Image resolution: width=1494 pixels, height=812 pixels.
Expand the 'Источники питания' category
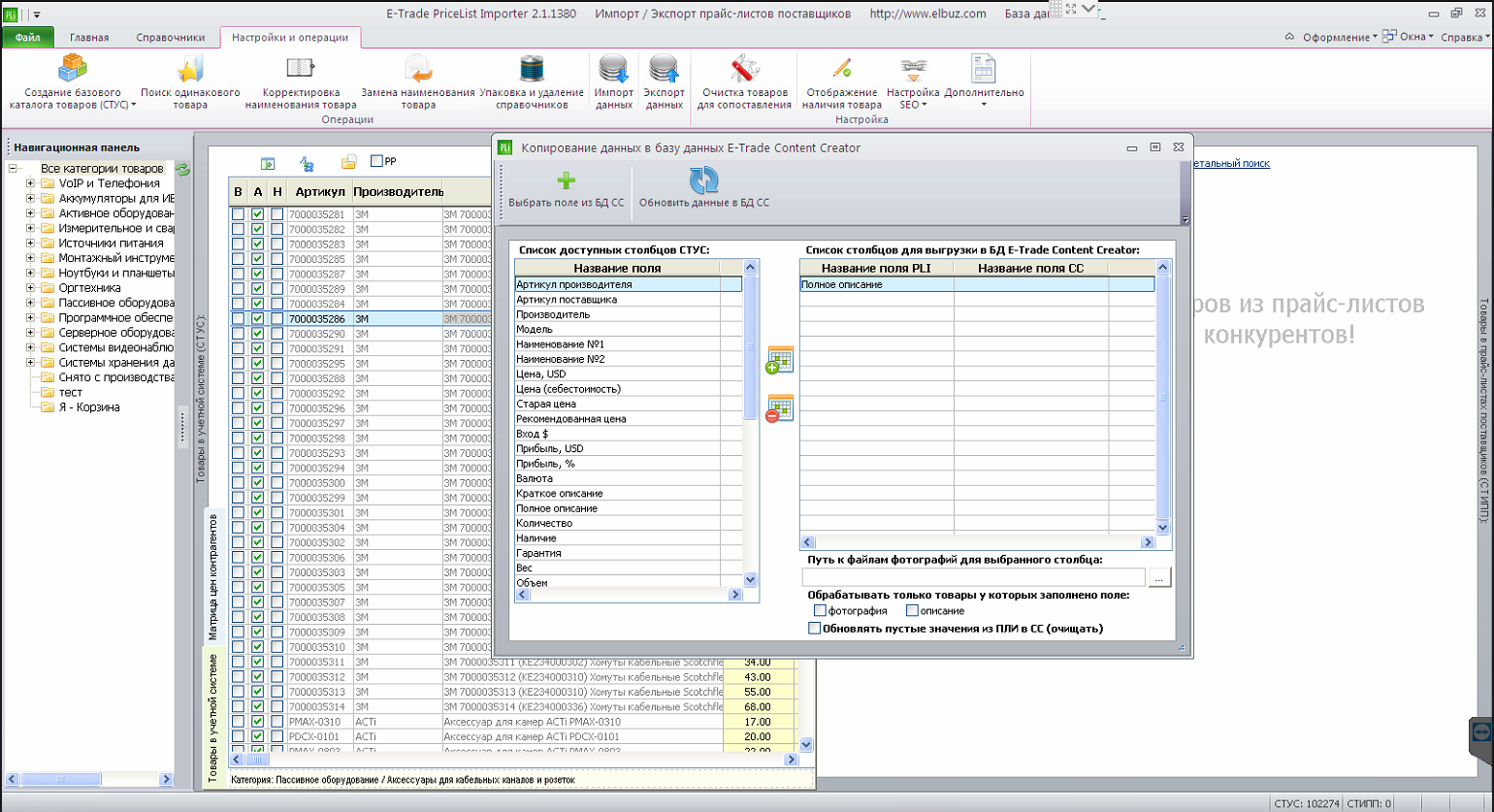click(30, 244)
